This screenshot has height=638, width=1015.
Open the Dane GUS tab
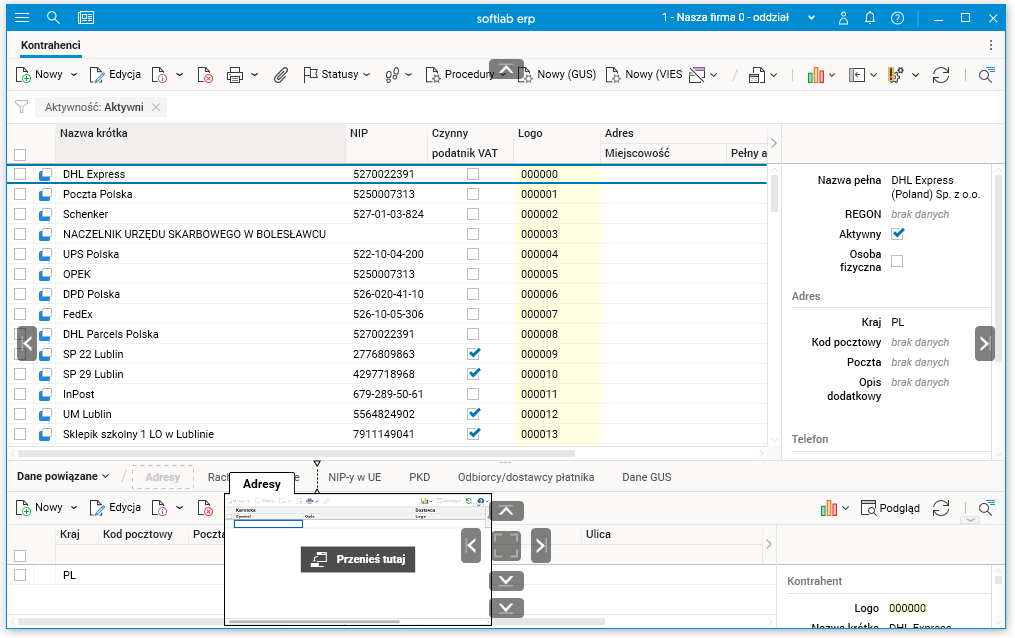point(646,477)
